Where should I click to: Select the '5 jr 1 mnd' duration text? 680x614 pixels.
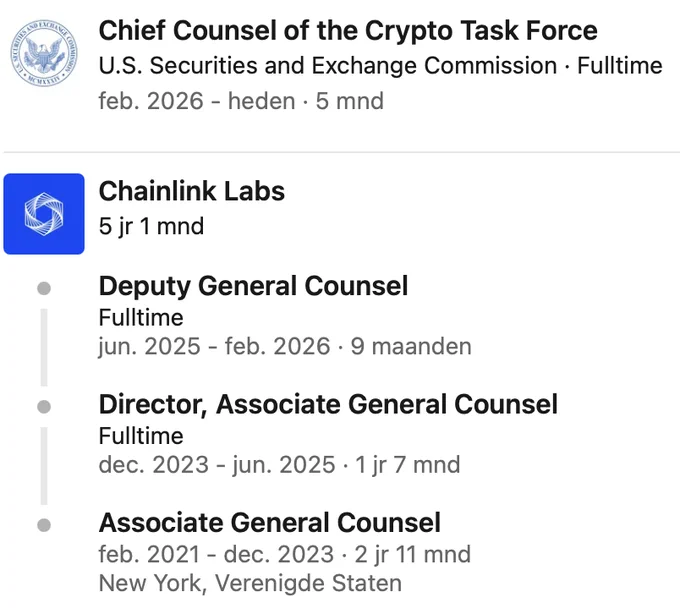click(x=151, y=226)
